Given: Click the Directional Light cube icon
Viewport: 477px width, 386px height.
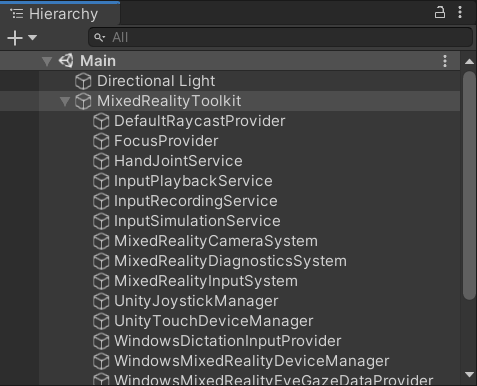Looking at the screenshot, I should [83, 81].
